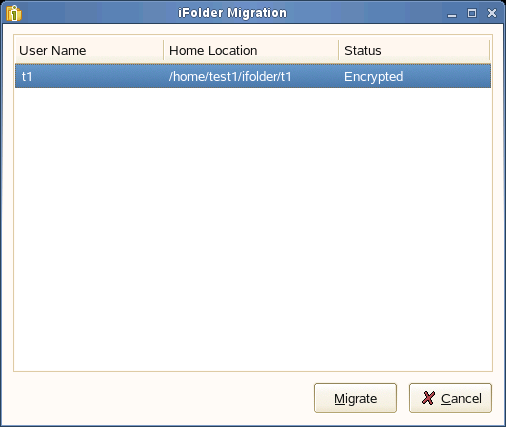Sort by the Status column header

[414, 50]
